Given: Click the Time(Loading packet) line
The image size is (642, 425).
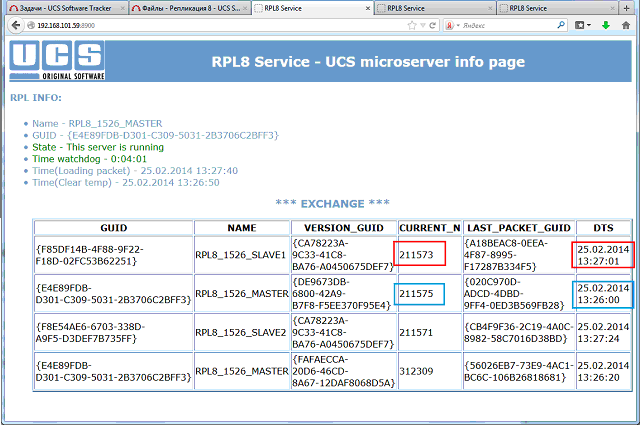Looking at the screenshot, I should [x=135, y=171].
